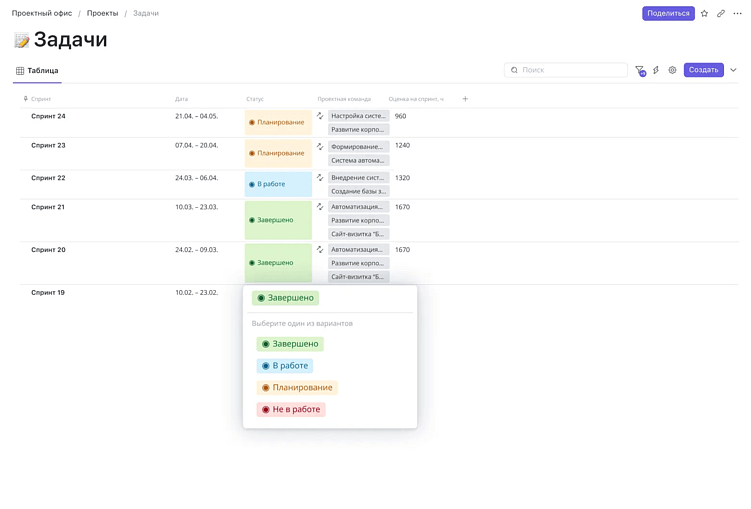The image size is (751, 509).
Task: Click the Статус column header
Action: pyautogui.click(x=255, y=99)
